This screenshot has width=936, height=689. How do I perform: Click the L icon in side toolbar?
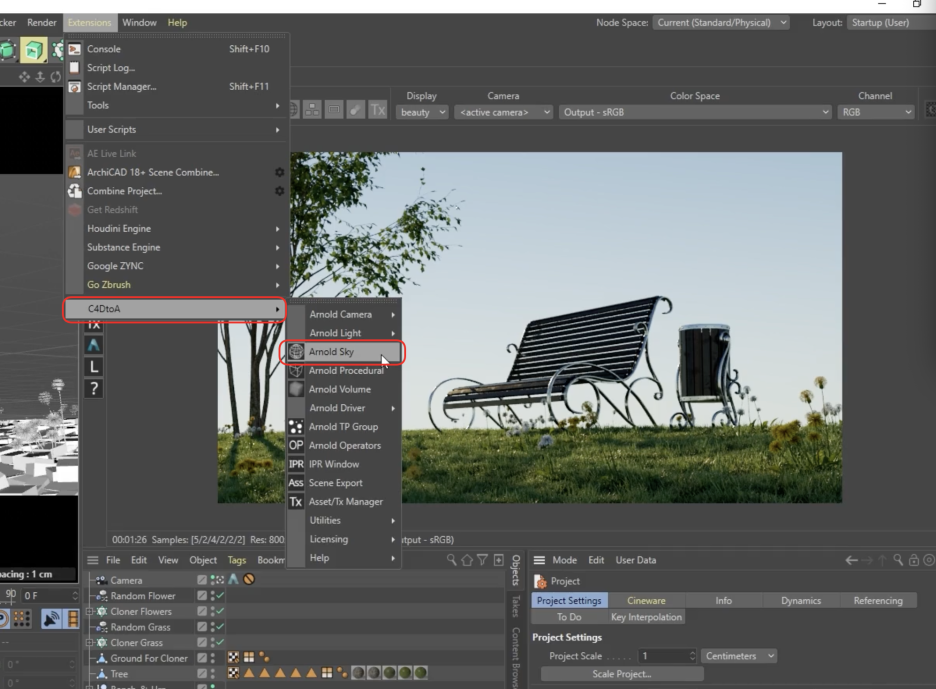94,367
